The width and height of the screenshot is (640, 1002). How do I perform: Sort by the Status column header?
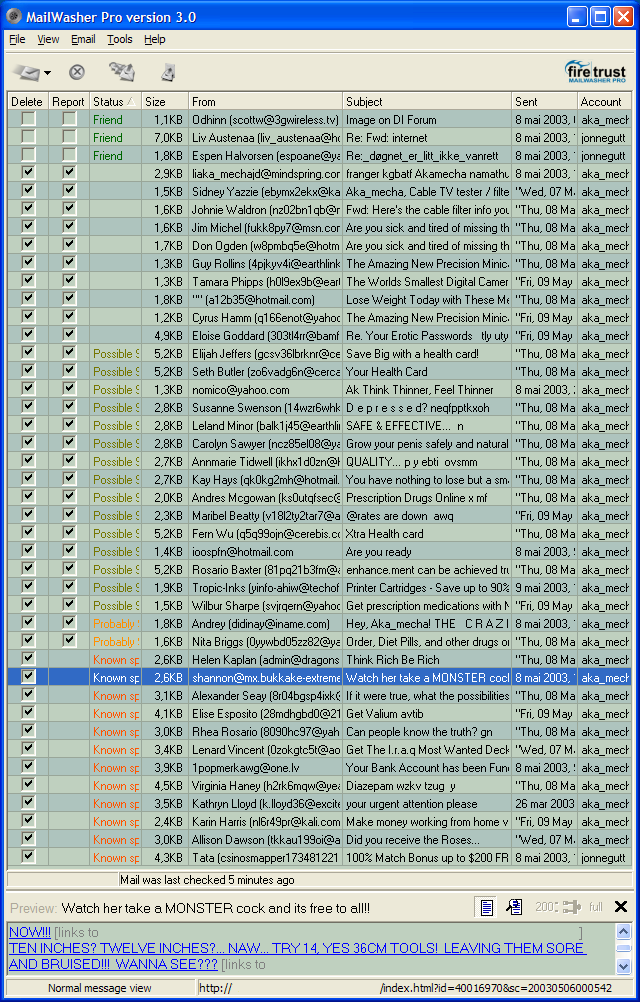pos(116,102)
